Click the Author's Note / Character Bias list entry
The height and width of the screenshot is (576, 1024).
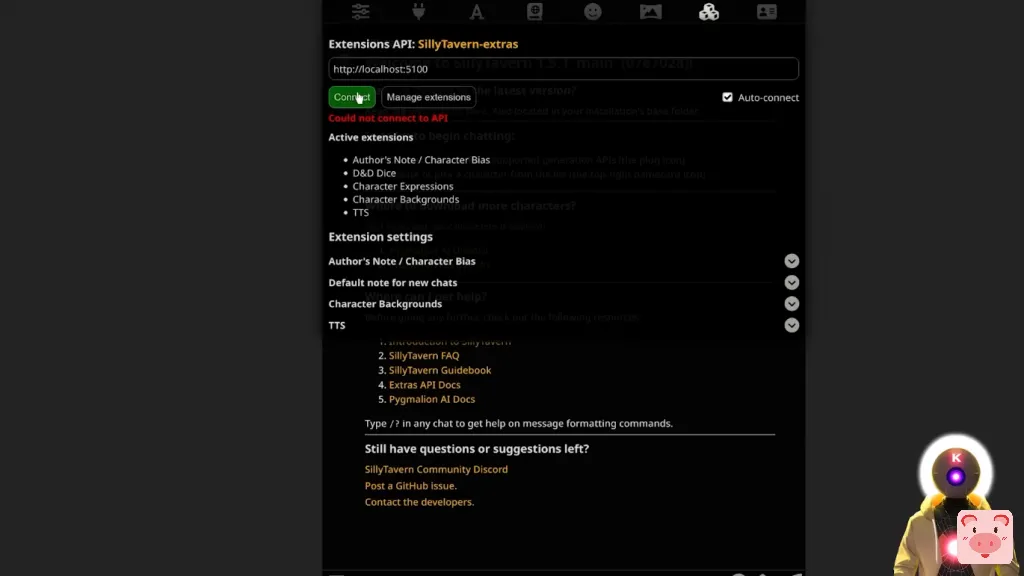click(x=421, y=160)
